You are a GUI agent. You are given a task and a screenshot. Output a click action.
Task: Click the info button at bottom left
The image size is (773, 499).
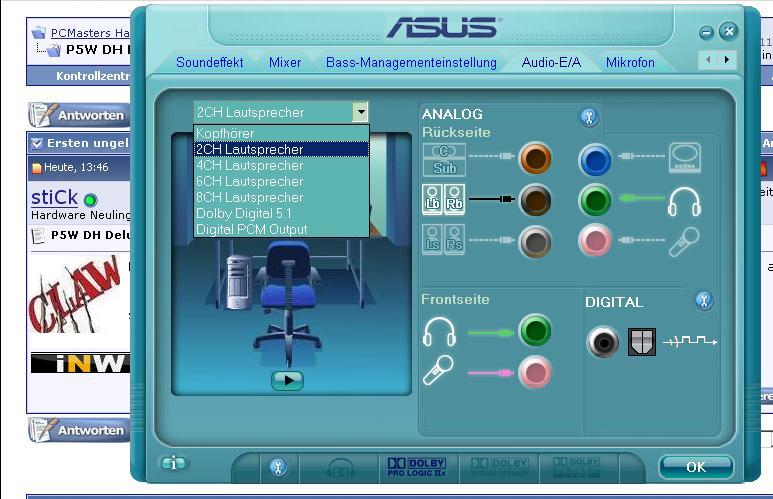click(174, 463)
